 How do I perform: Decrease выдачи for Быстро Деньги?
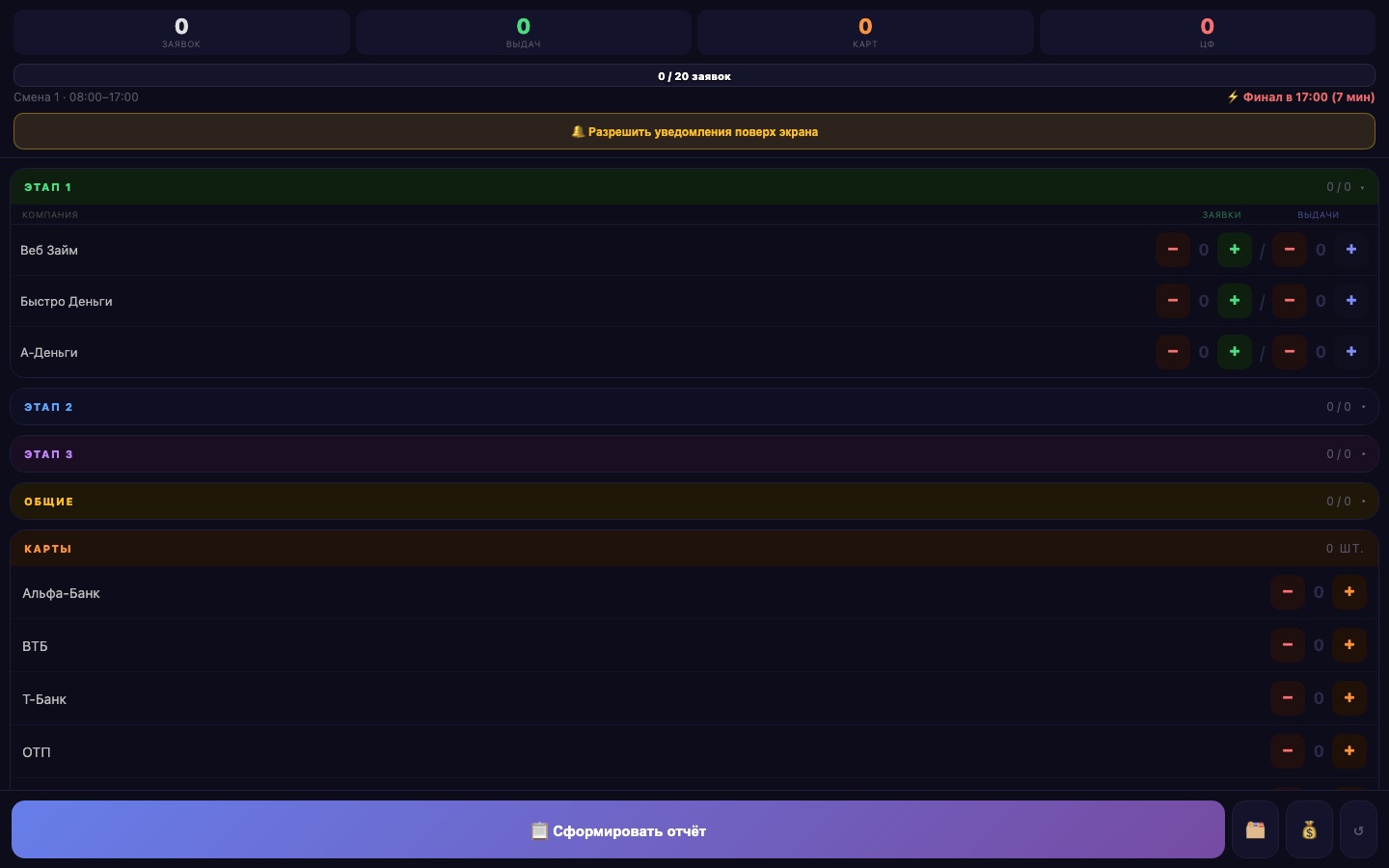(1290, 301)
